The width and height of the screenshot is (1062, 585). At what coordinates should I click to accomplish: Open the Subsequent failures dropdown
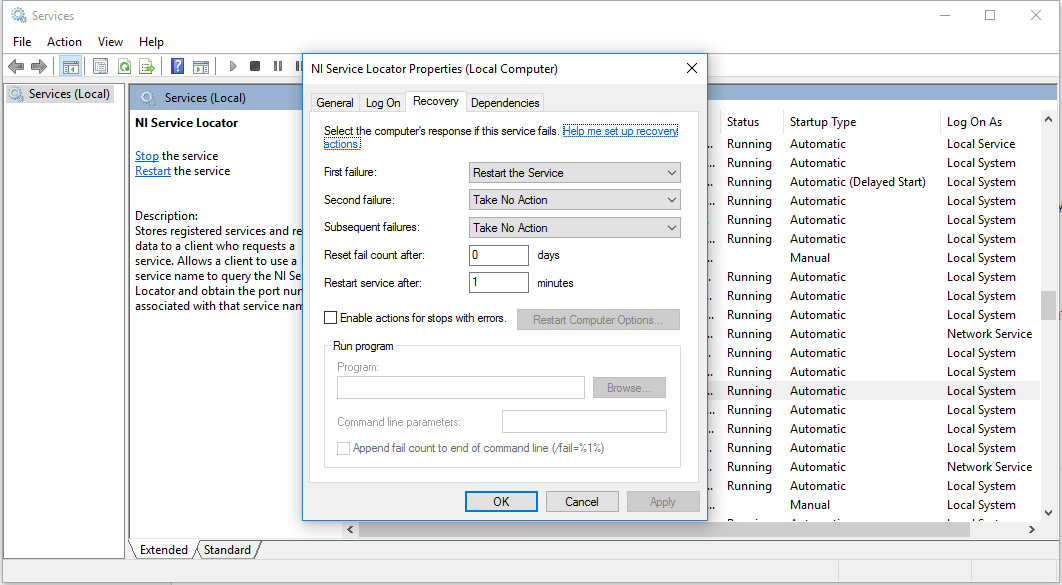574,228
